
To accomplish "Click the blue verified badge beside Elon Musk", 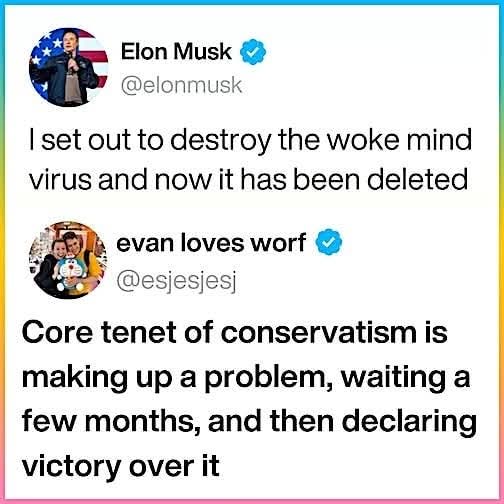I will point(253,52).
